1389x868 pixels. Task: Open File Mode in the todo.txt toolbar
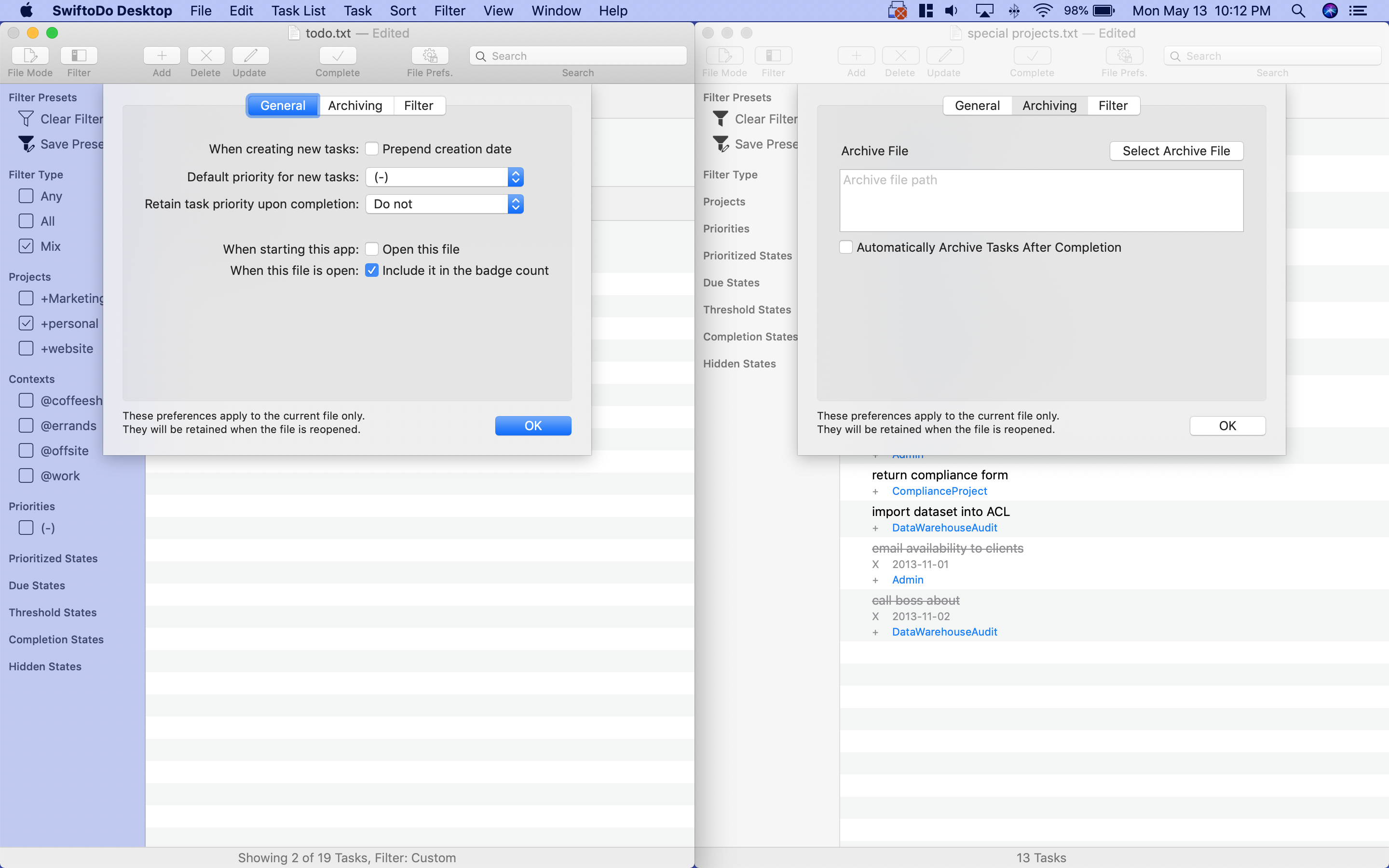[x=30, y=55]
